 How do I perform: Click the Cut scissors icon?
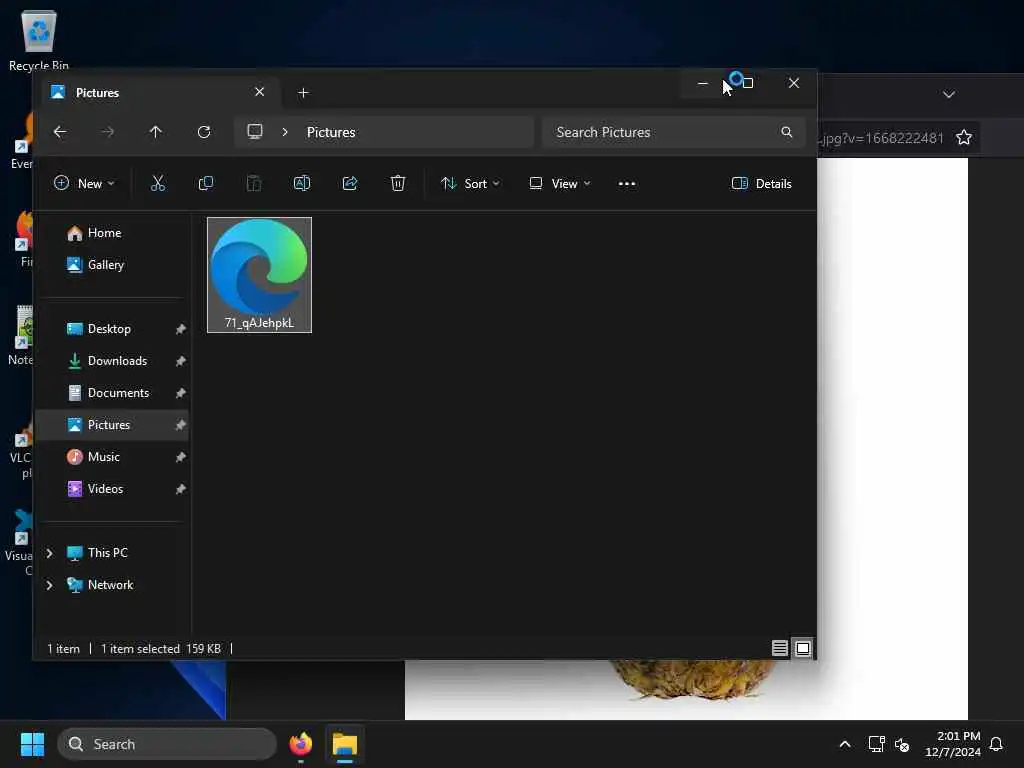click(x=157, y=184)
